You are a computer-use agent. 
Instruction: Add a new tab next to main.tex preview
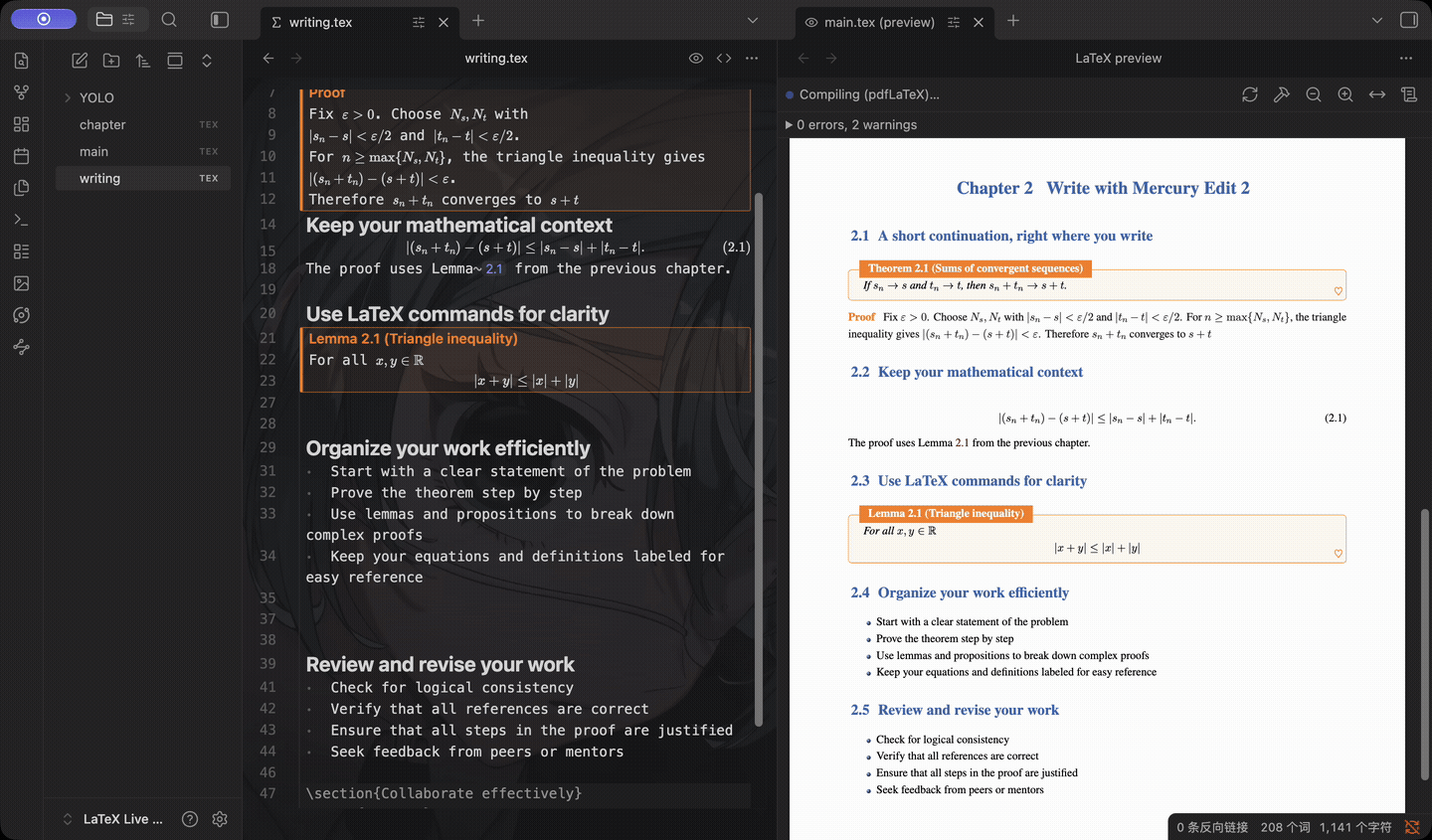tap(1013, 21)
